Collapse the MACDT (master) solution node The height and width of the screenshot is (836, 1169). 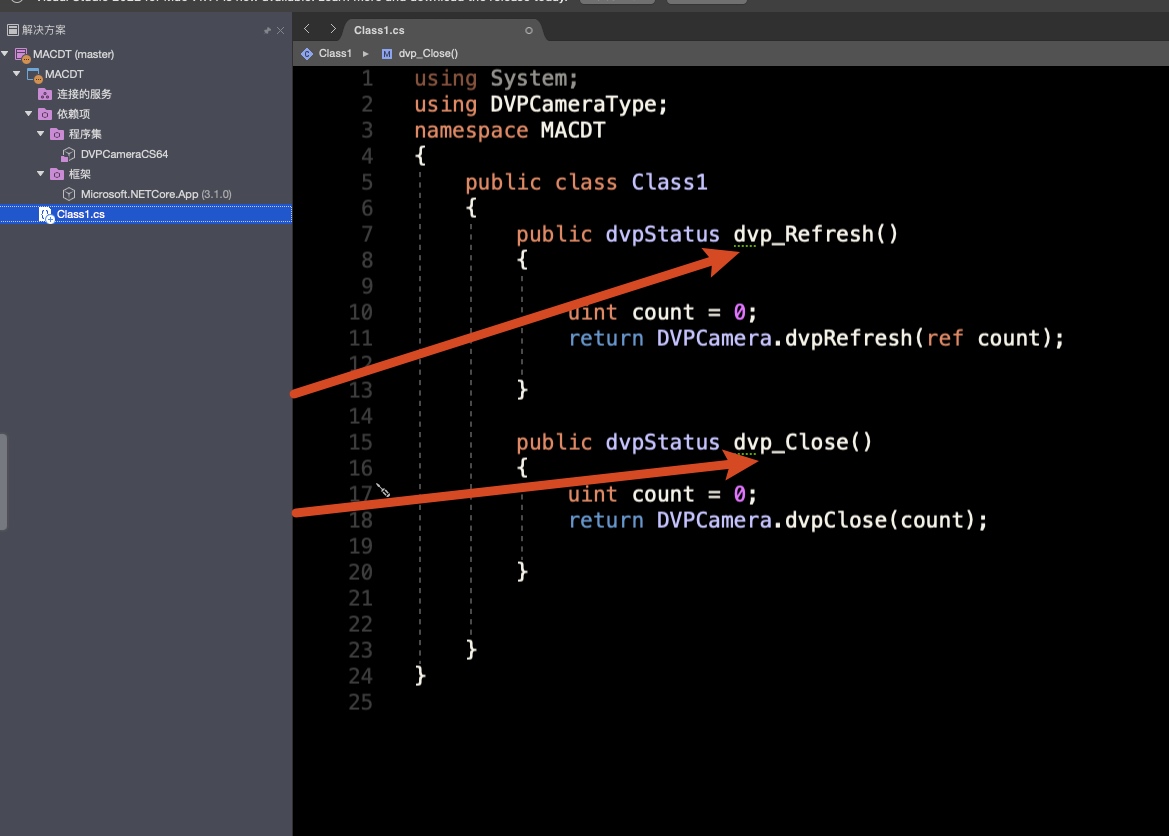coord(6,54)
